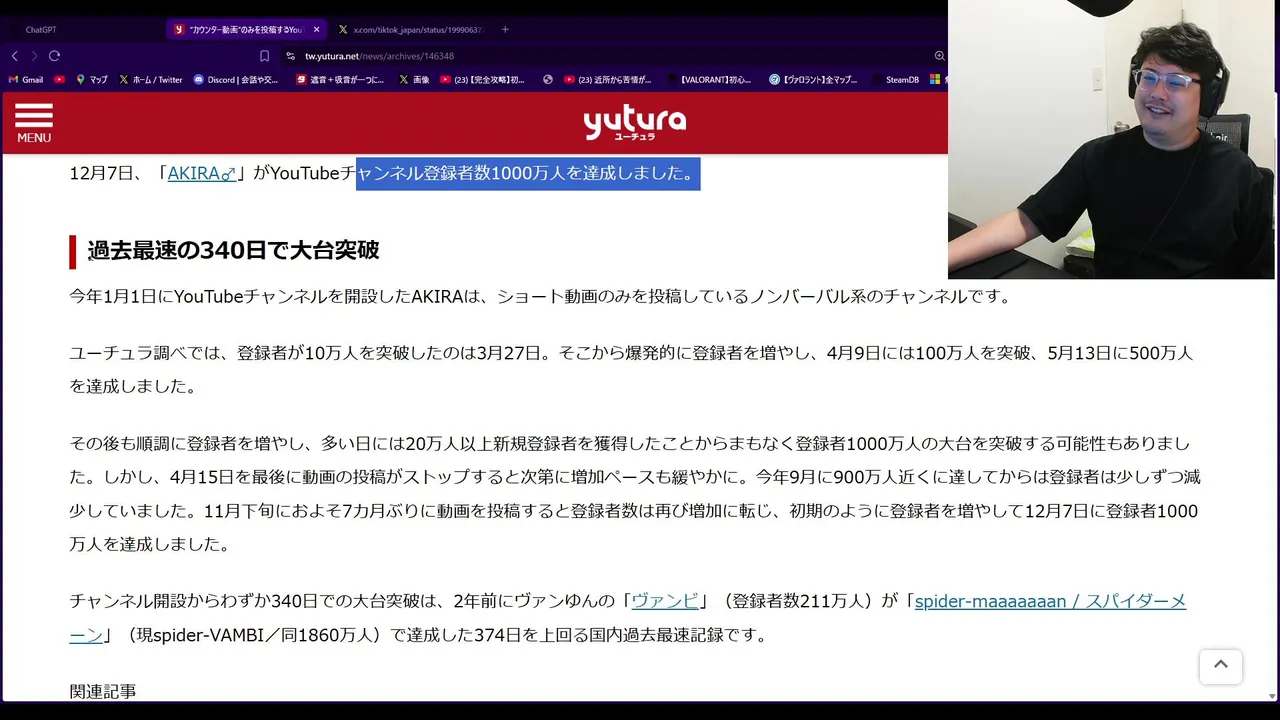This screenshot has height=720, width=1280.
Task: Open the 遮音＋吸音が一つに bookmark
Action: pos(340,80)
